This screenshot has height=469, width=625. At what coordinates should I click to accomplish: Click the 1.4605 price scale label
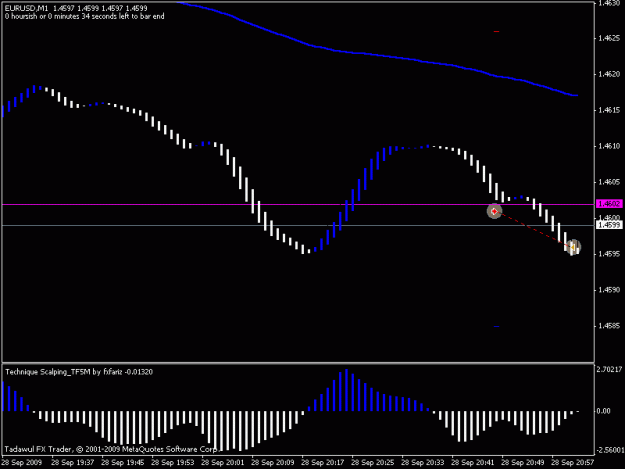click(609, 182)
